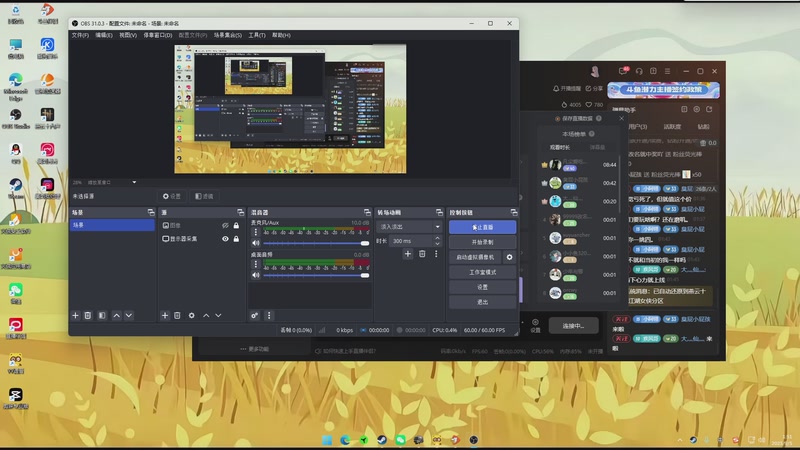Toggle visibility of the image source
The height and width of the screenshot is (450, 800).
pos(225,225)
